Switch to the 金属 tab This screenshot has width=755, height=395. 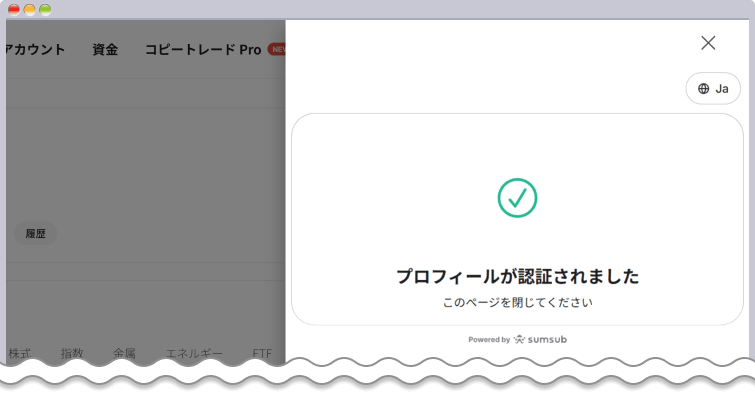[124, 353]
